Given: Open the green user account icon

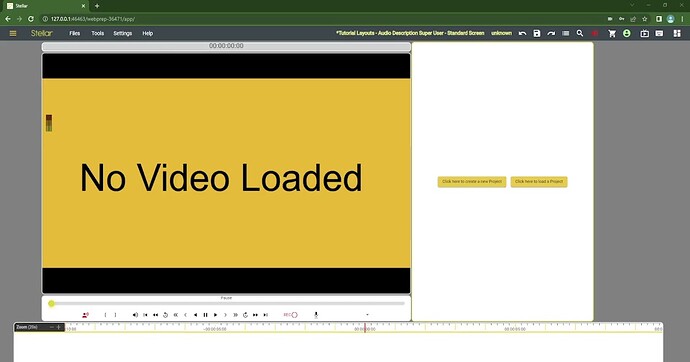Looking at the screenshot, I should (x=627, y=33).
